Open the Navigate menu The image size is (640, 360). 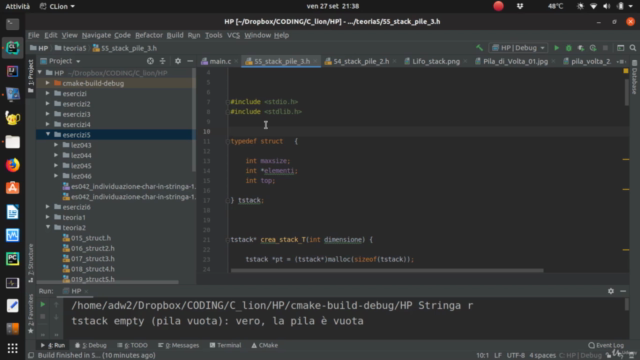(96, 36)
